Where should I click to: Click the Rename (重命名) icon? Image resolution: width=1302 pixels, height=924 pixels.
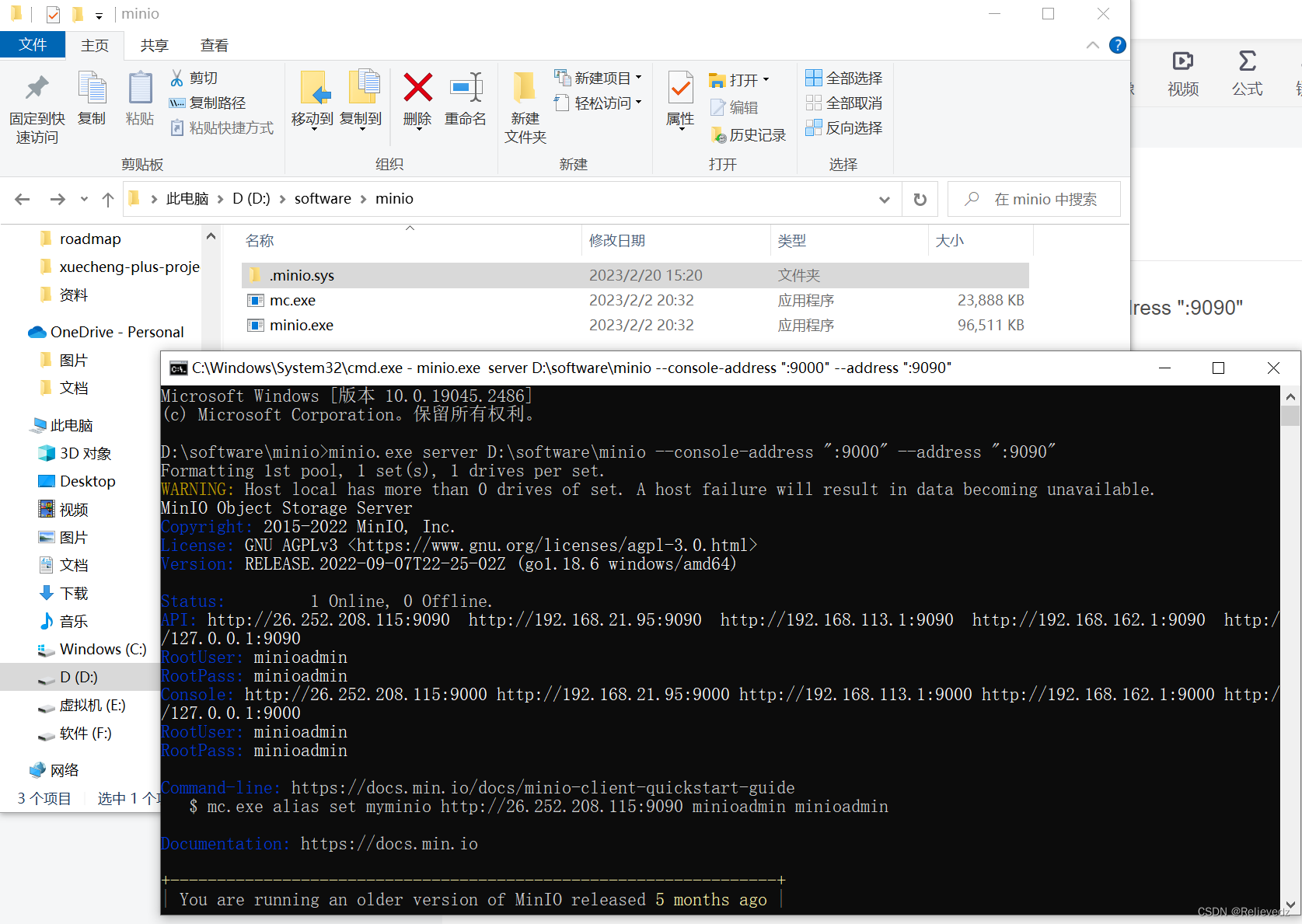(x=466, y=88)
